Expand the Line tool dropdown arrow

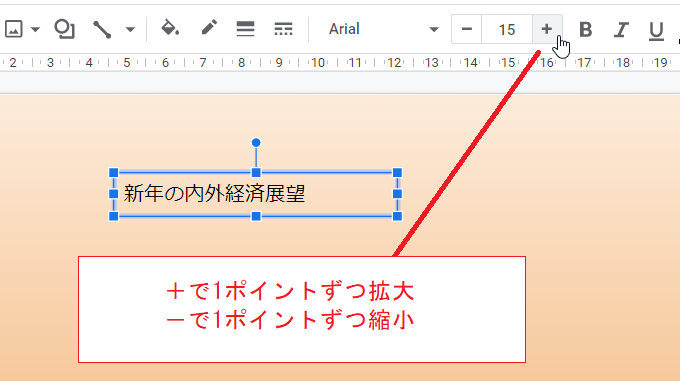[x=130, y=30]
